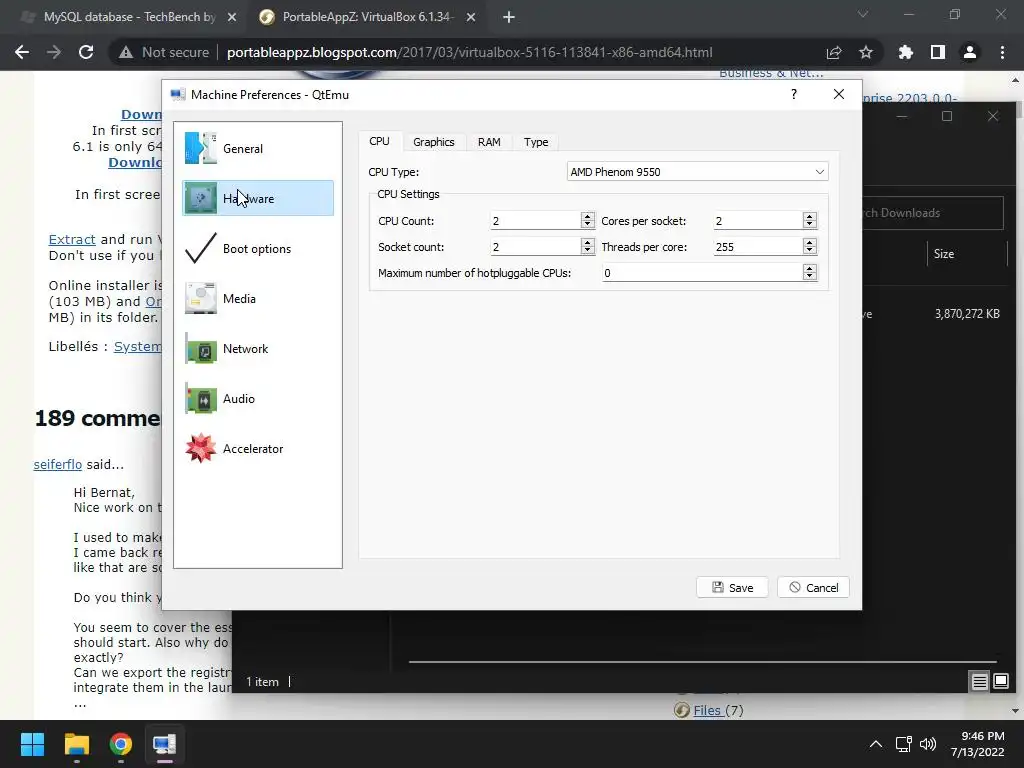This screenshot has height=768, width=1024.
Task: Open the Accelerator section
Action: click(257, 449)
